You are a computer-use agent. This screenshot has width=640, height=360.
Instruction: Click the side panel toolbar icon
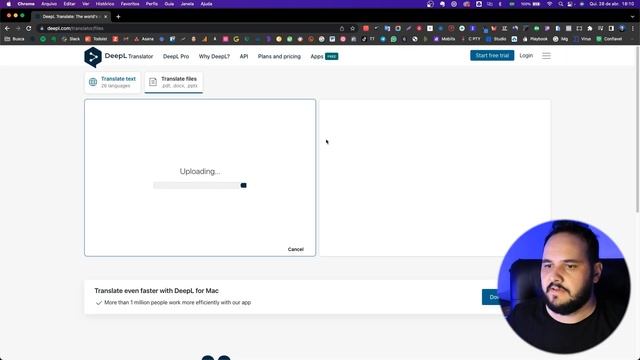pos(611,28)
